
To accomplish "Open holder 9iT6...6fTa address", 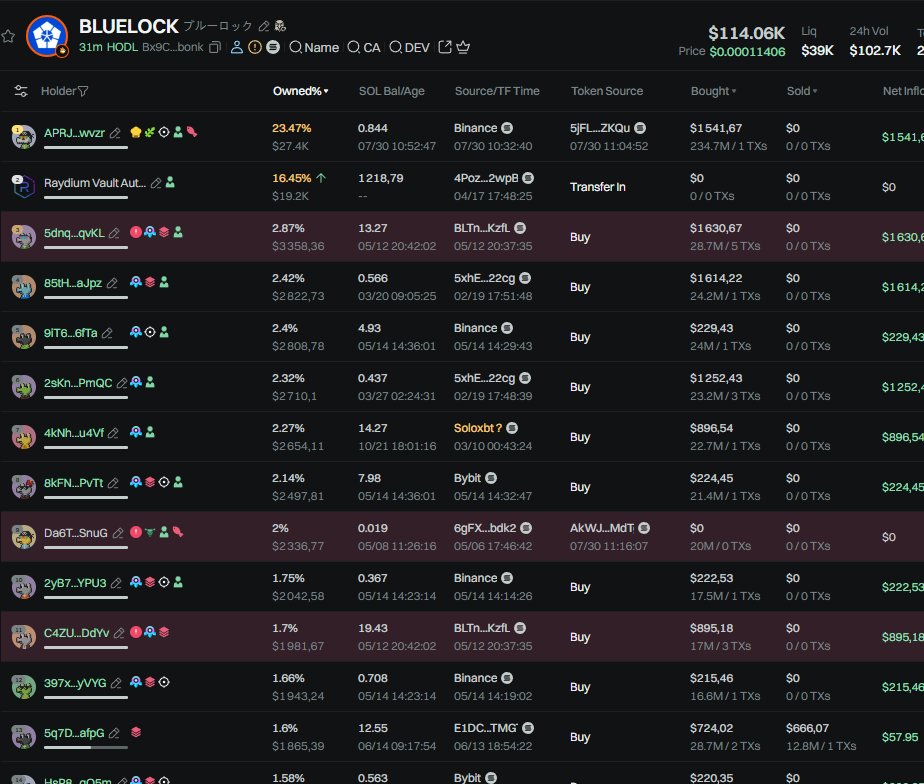I will 71,333.
